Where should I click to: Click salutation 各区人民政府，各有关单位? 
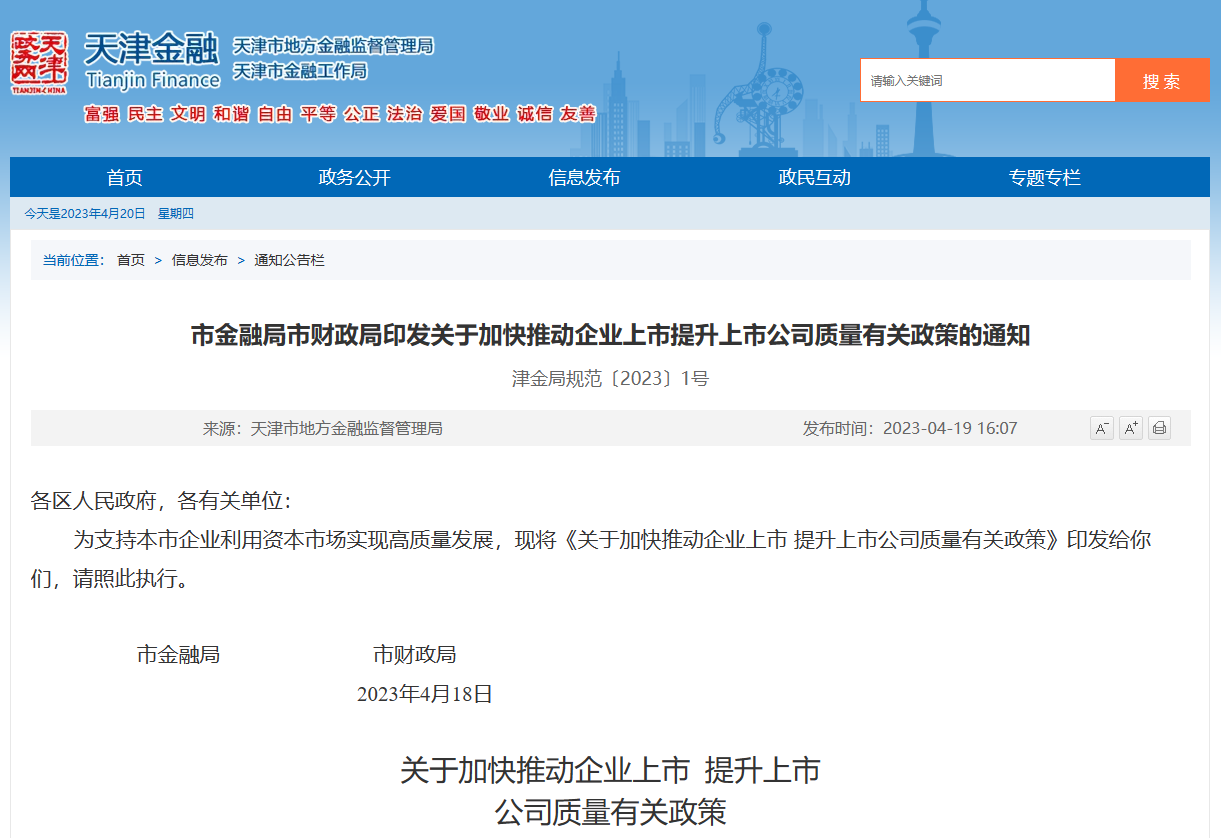point(161,500)
